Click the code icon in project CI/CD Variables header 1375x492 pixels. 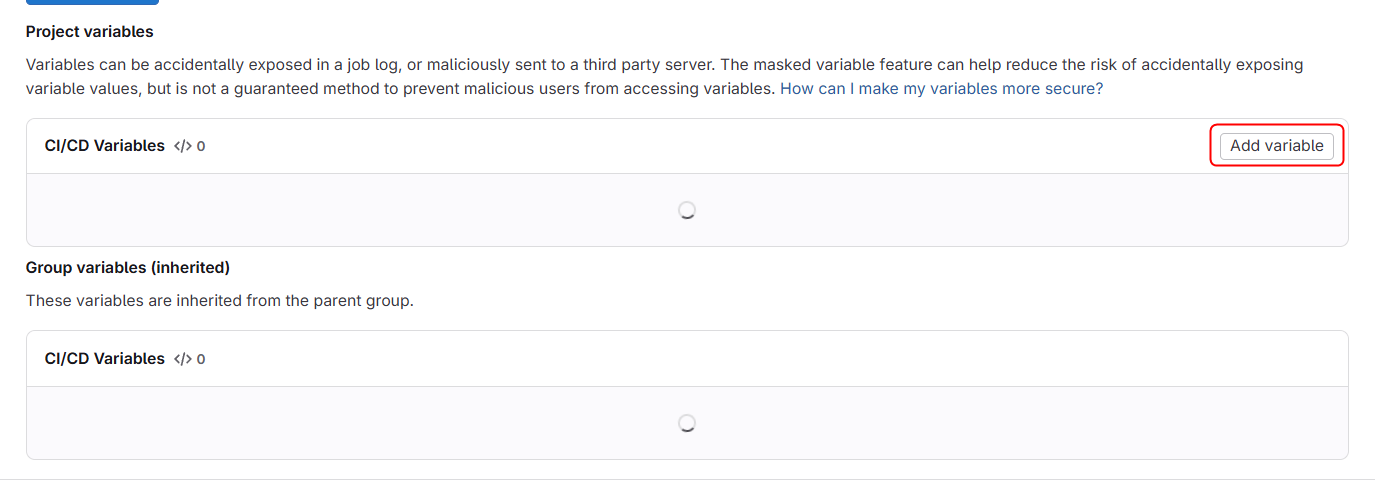coord(182,146)
